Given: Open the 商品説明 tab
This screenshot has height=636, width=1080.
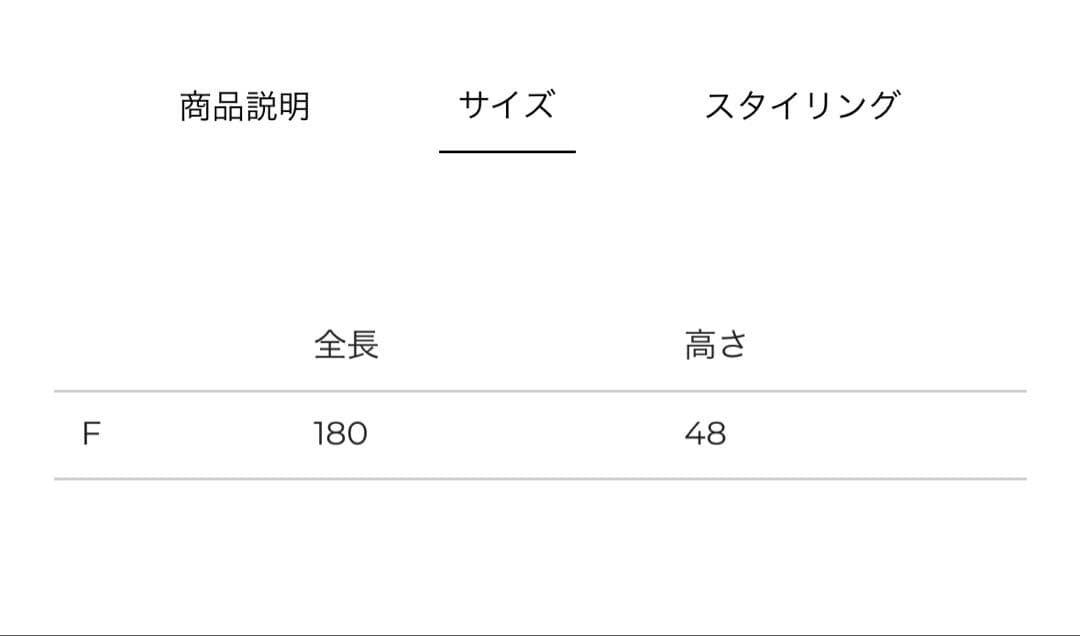Looking at the screenshot, I should (x=245, y=106).
